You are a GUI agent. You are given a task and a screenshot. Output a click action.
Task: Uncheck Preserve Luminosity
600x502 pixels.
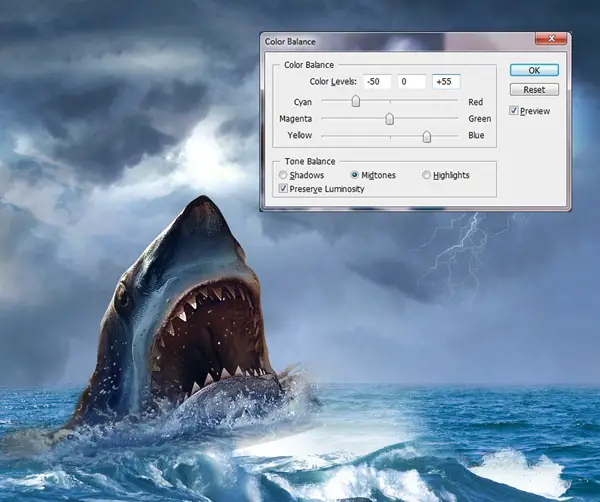(x=284, y=188)
